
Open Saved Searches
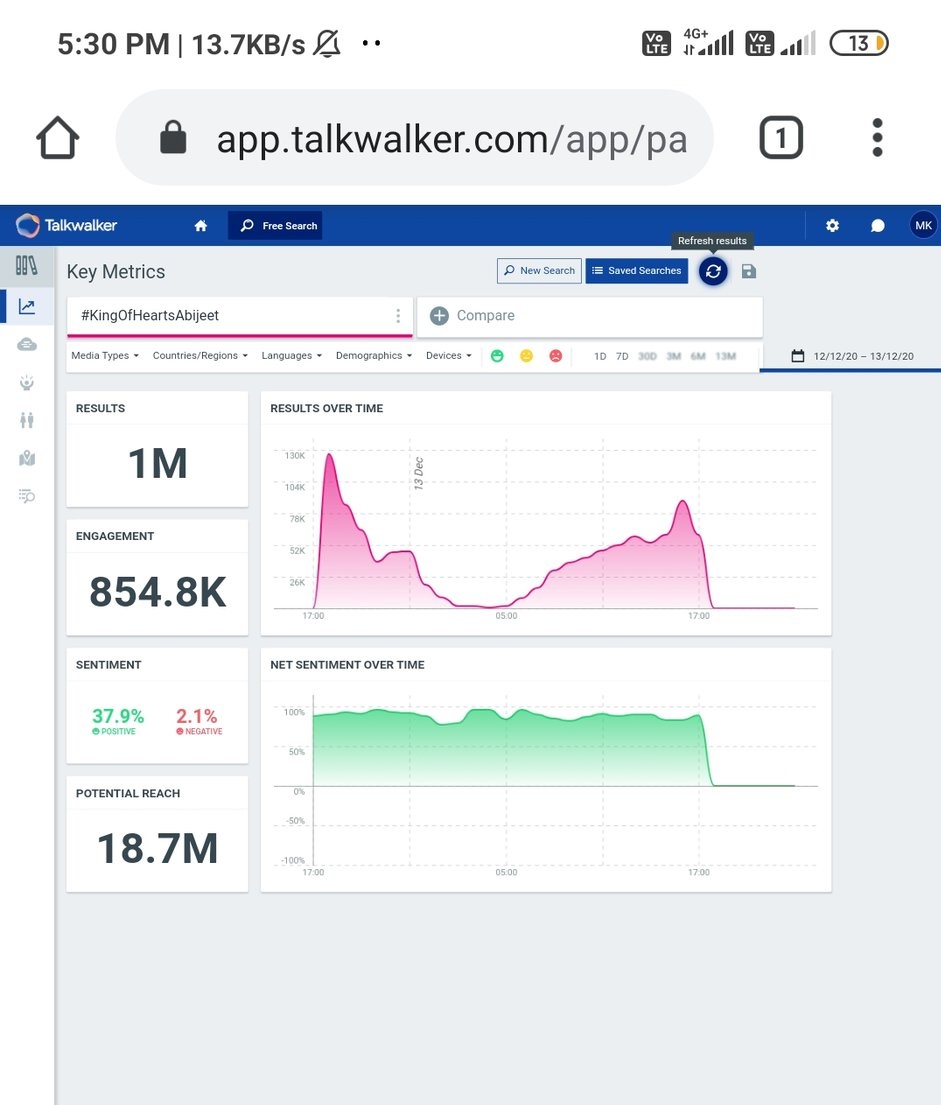[x=636, y=271]
